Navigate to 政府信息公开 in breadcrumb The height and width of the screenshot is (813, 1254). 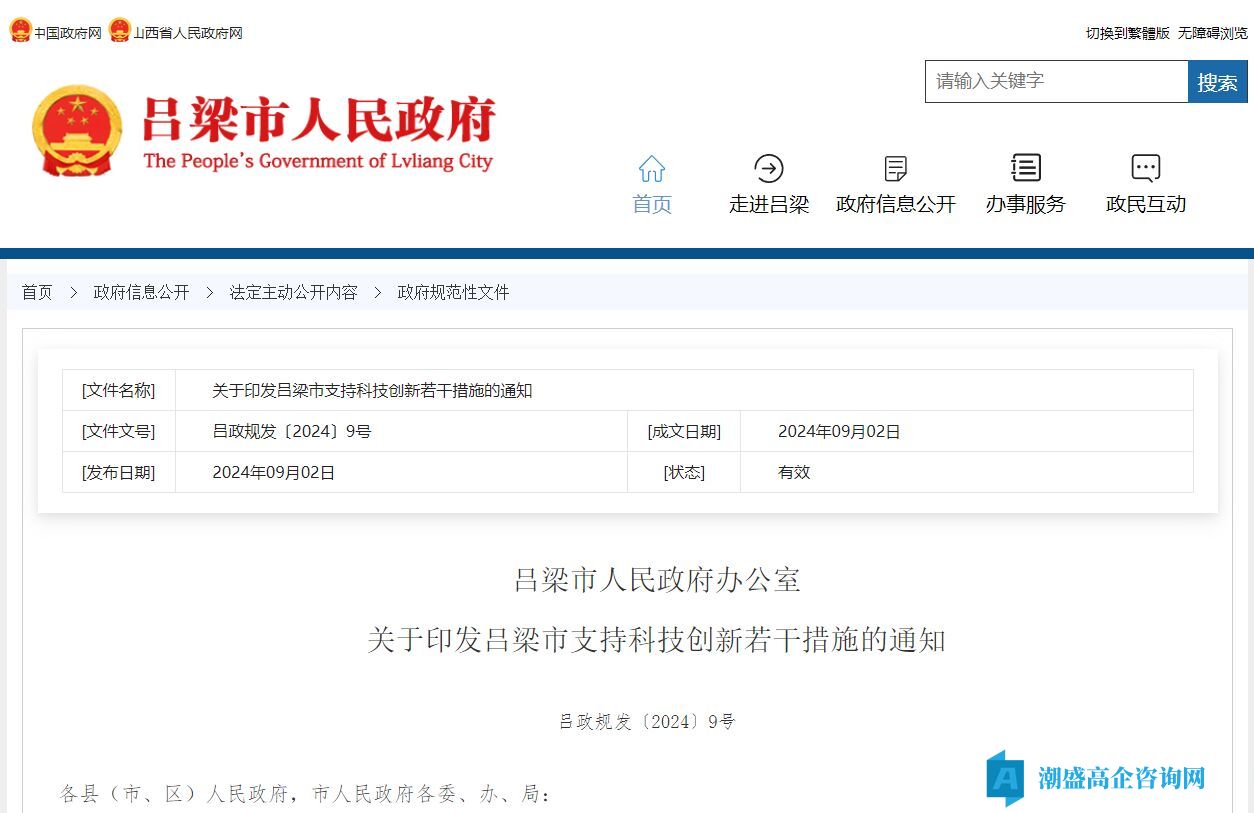(140, 292)
